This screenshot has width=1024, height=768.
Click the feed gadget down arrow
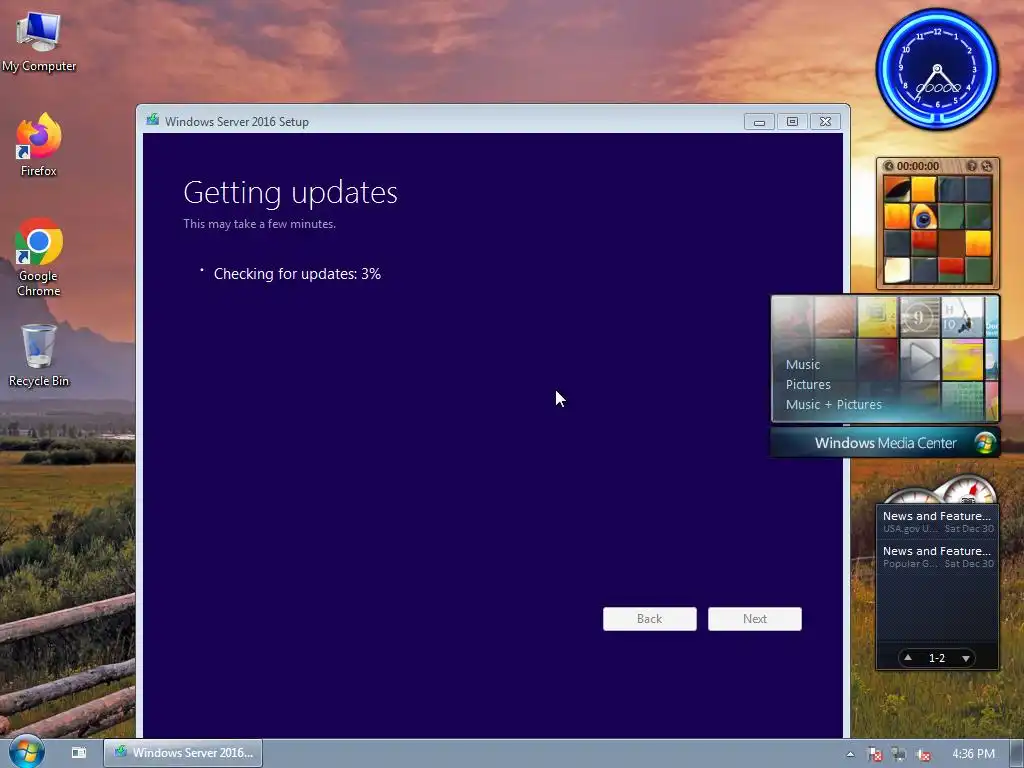pos(966,658)
